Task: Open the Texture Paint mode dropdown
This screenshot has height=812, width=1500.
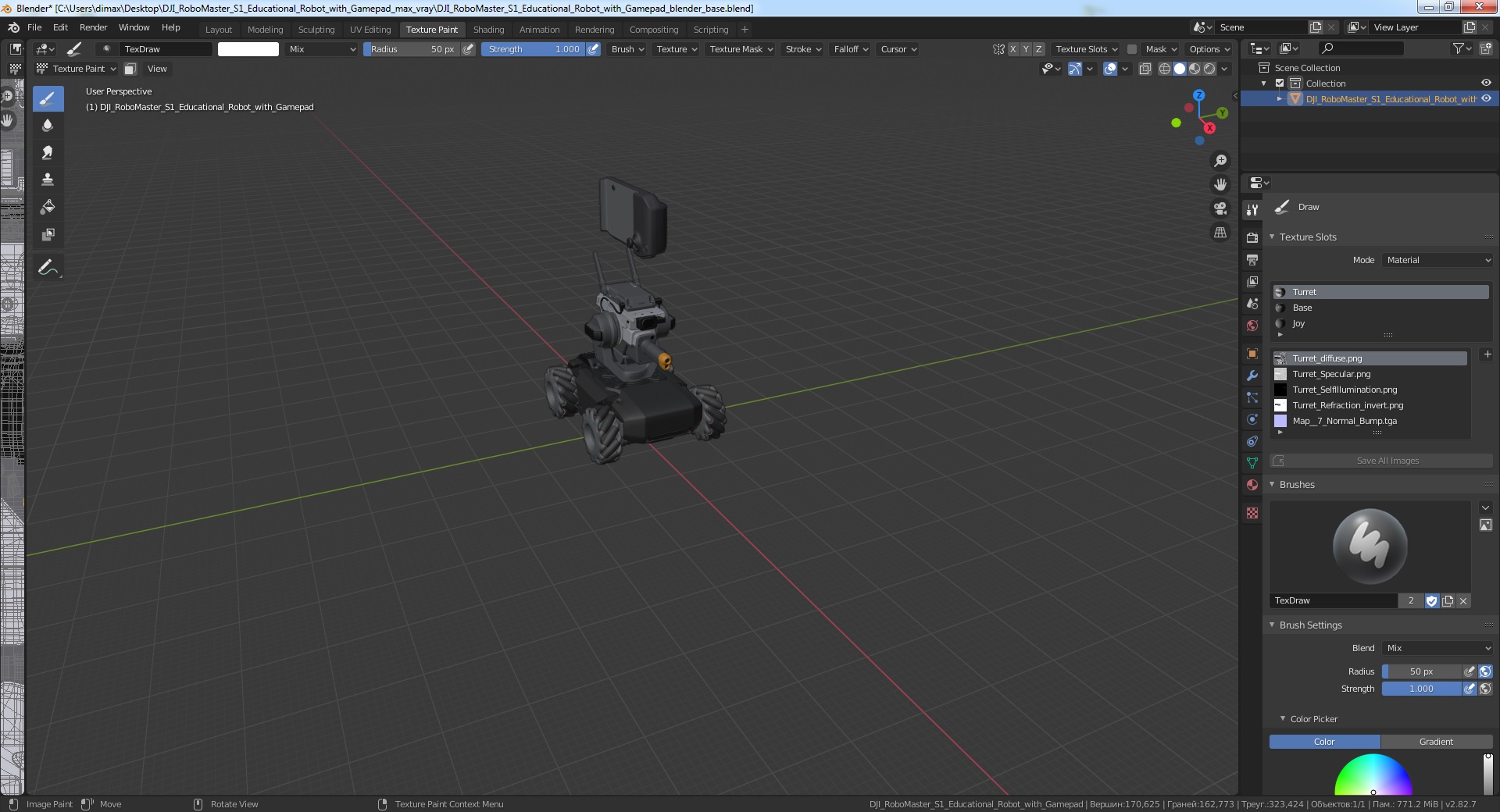Action: [76, 69]
